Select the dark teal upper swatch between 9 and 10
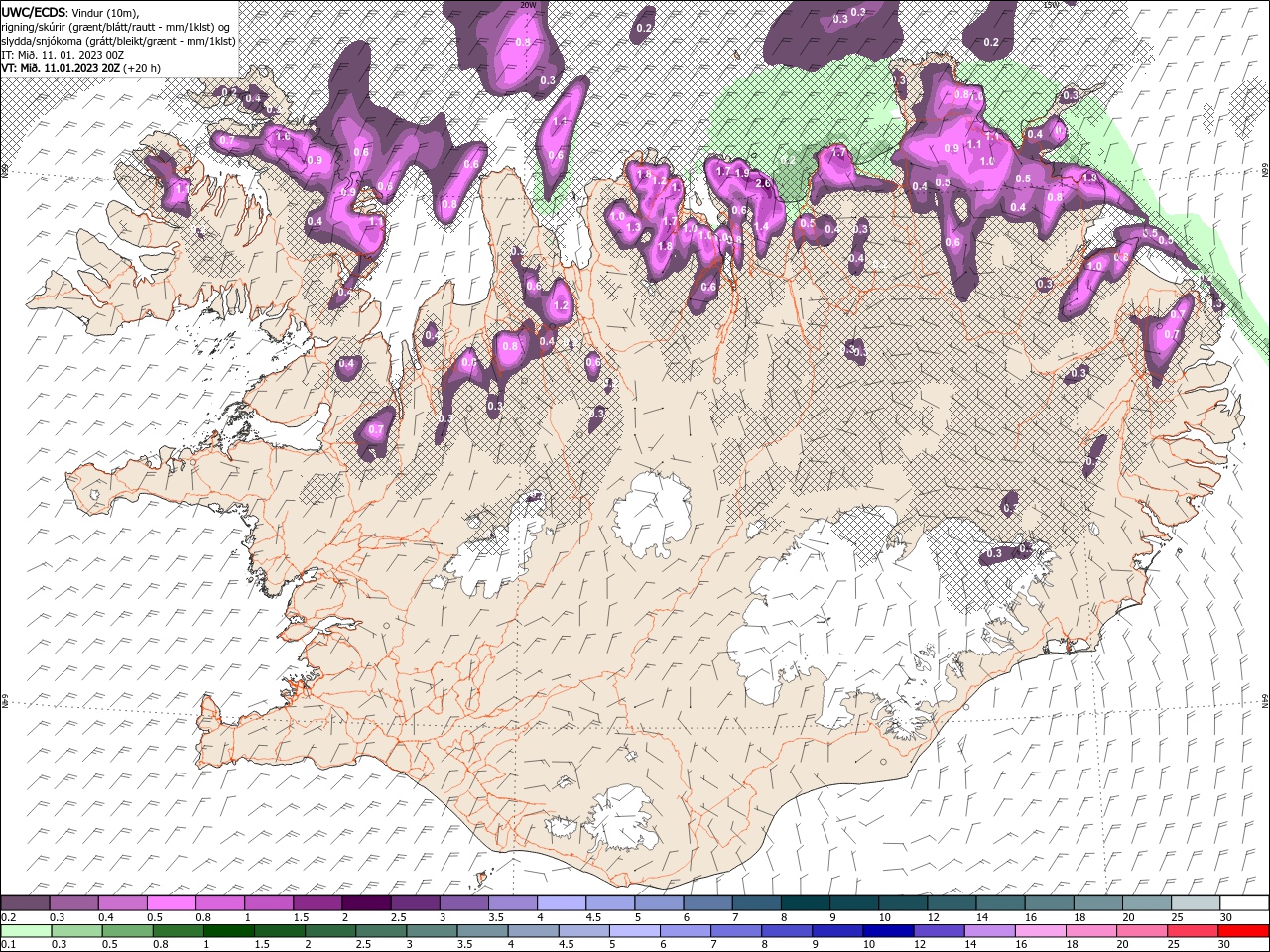Viewport: 1270px width, 952px height. (853, 902)
